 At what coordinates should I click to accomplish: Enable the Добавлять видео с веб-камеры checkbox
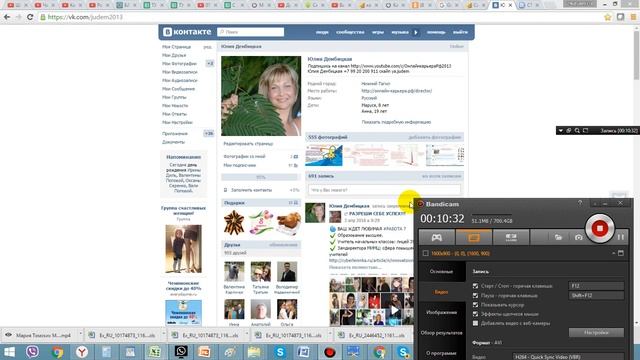(x=475, y=323)
